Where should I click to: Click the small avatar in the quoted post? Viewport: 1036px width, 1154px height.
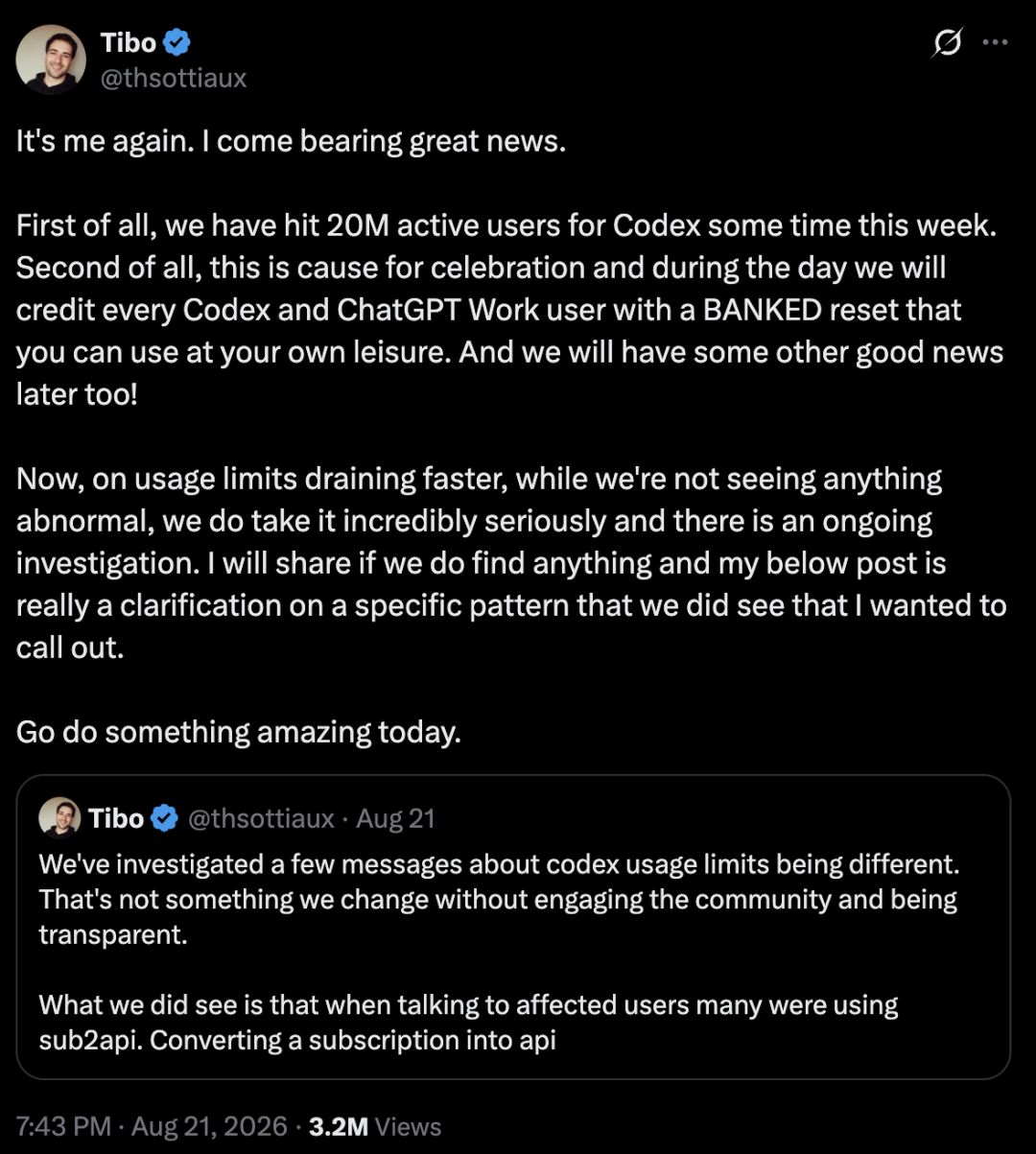point(59,818)
